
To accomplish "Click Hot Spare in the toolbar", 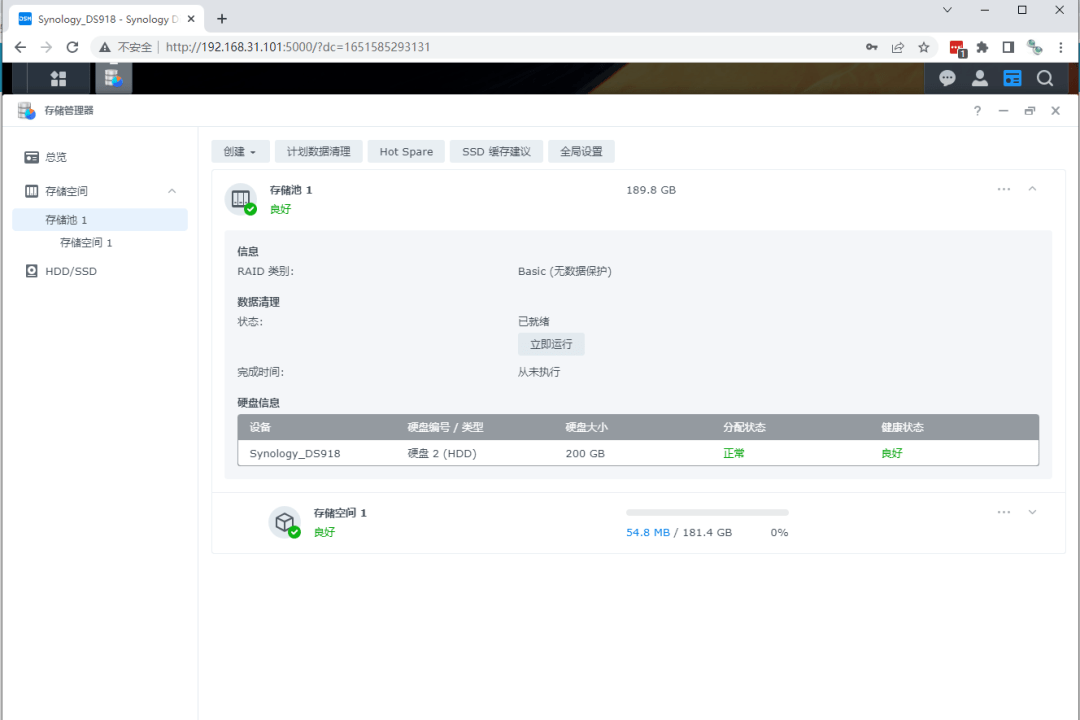I will 405,151.
